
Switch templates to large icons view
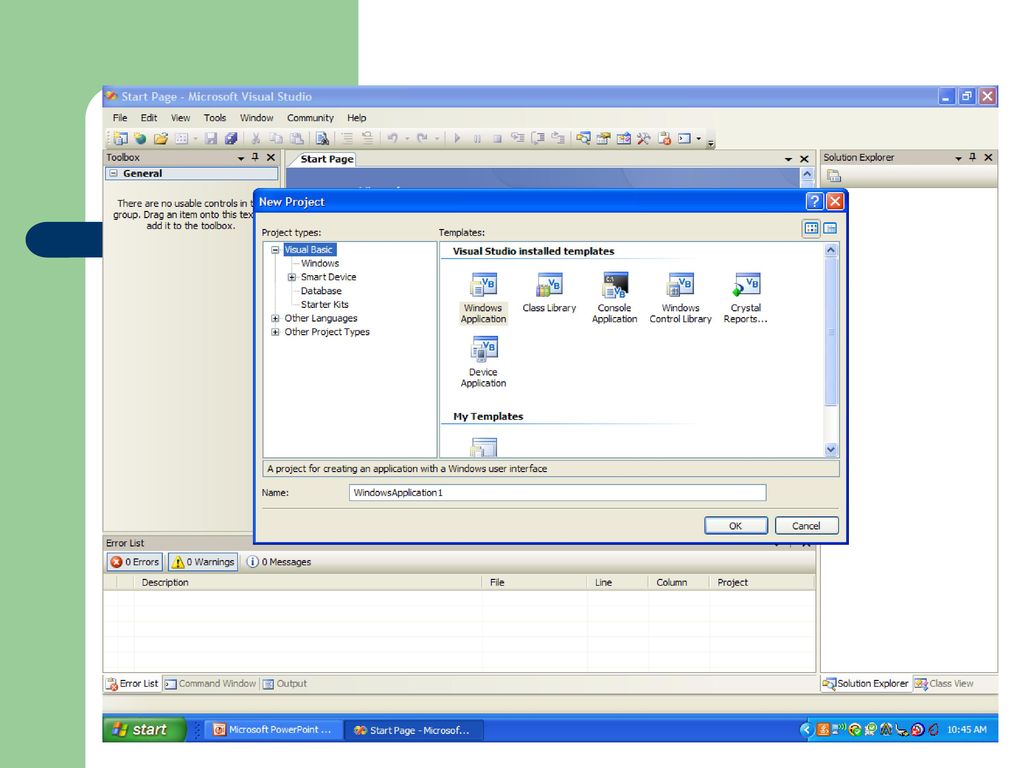pyautogui.click(x=811, y=228)
